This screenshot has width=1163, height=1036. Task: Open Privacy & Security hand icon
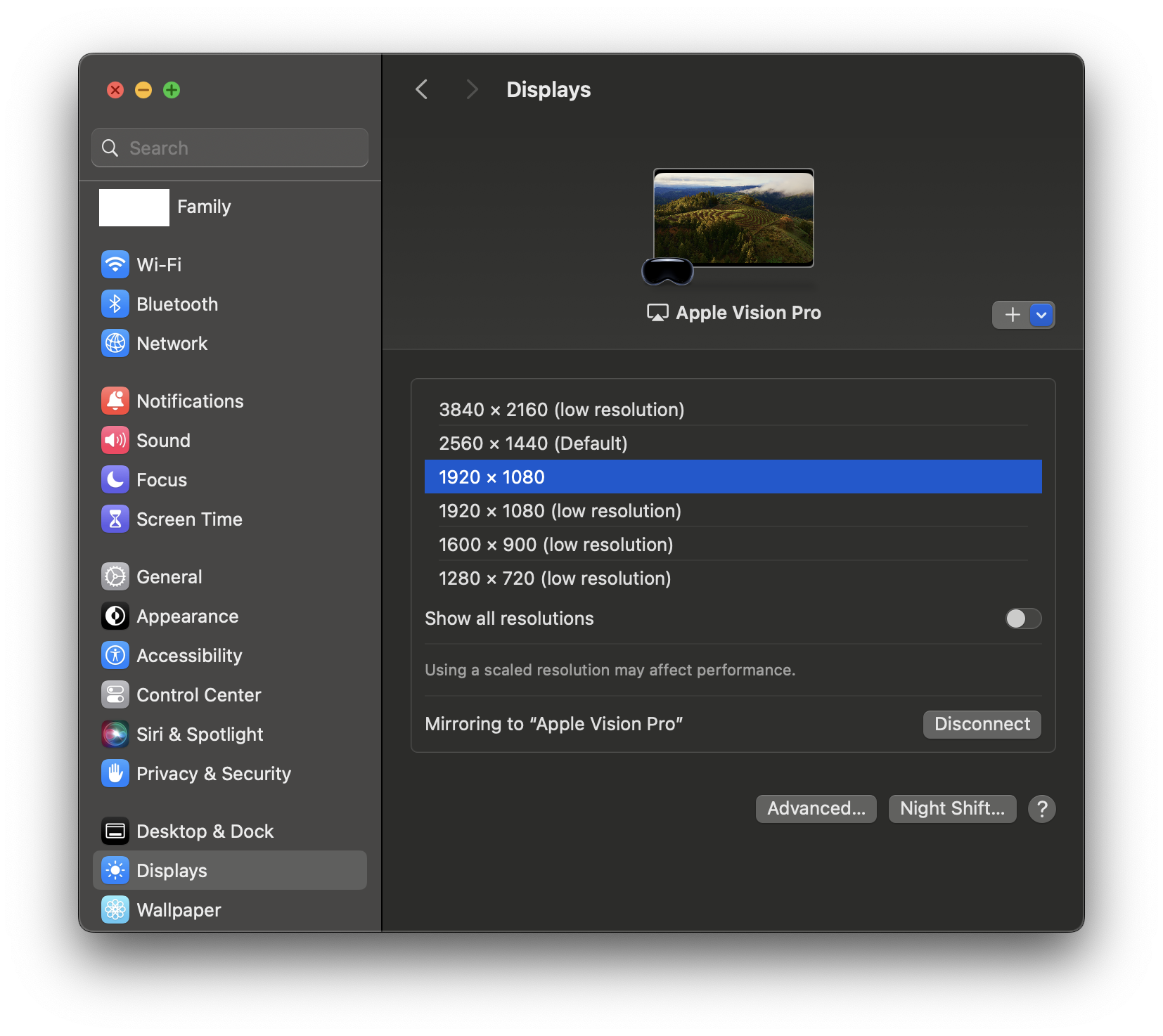pyautogui.click(x=115, y=773)
